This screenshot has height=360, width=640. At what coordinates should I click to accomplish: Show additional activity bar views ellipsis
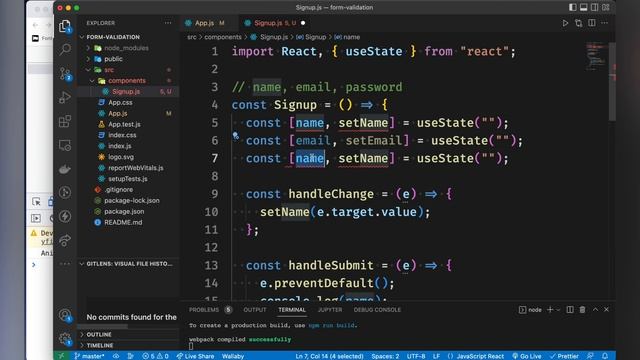[65, 264]
